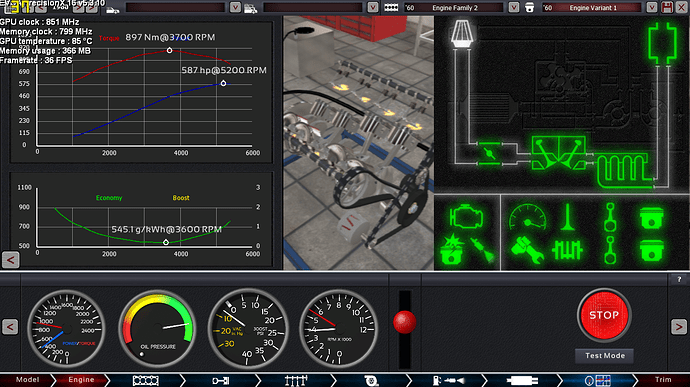Image resolution: width=690 pixels, height=387 pixels.
Task: Select the spark plug icon
Action: click(x=482, y=250)
